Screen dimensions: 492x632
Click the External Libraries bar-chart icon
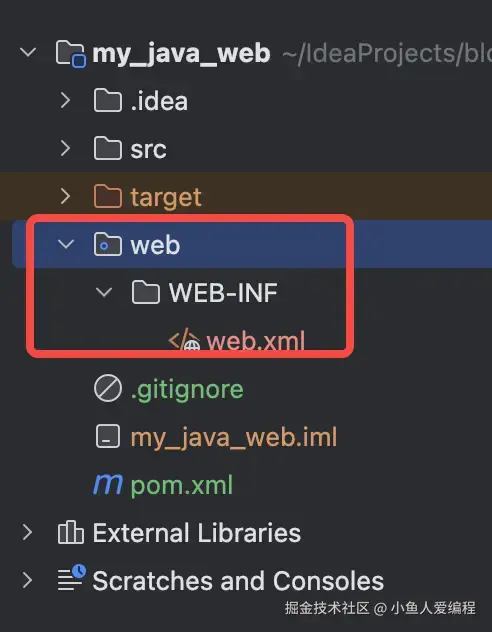(71, 532)
